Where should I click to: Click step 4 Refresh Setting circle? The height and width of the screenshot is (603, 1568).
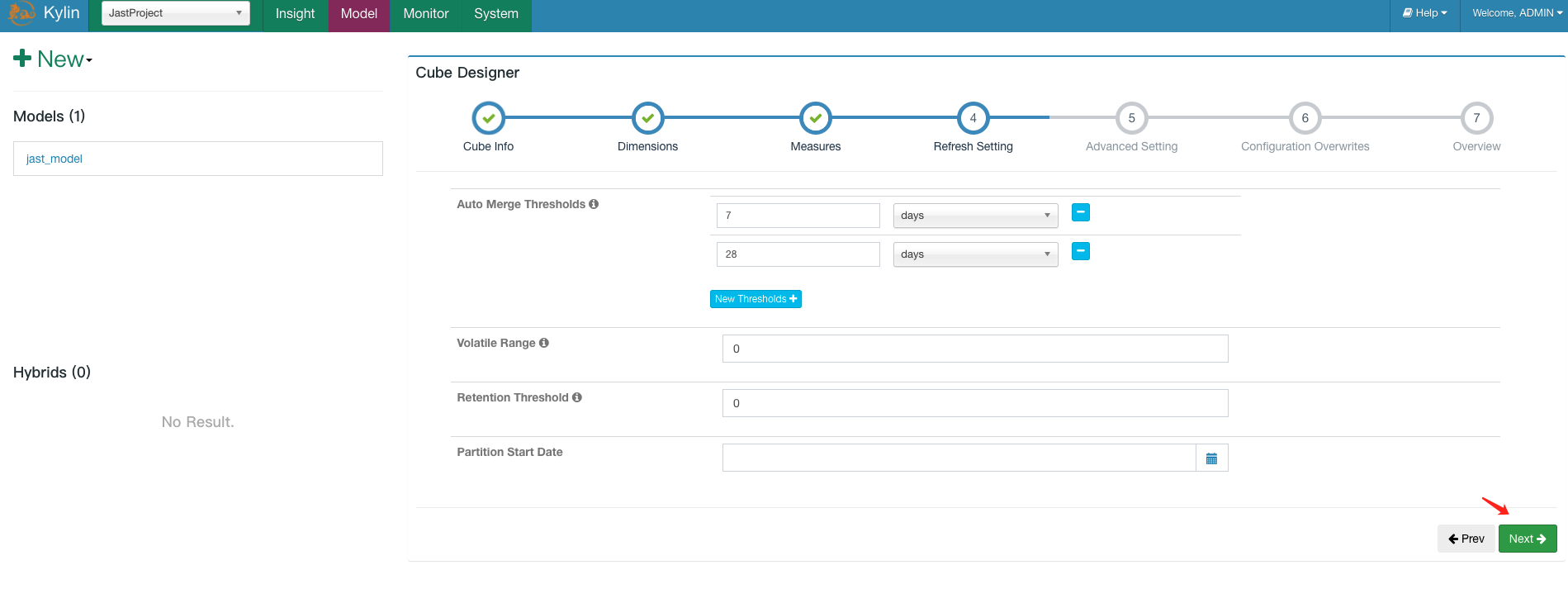(973, 118)
